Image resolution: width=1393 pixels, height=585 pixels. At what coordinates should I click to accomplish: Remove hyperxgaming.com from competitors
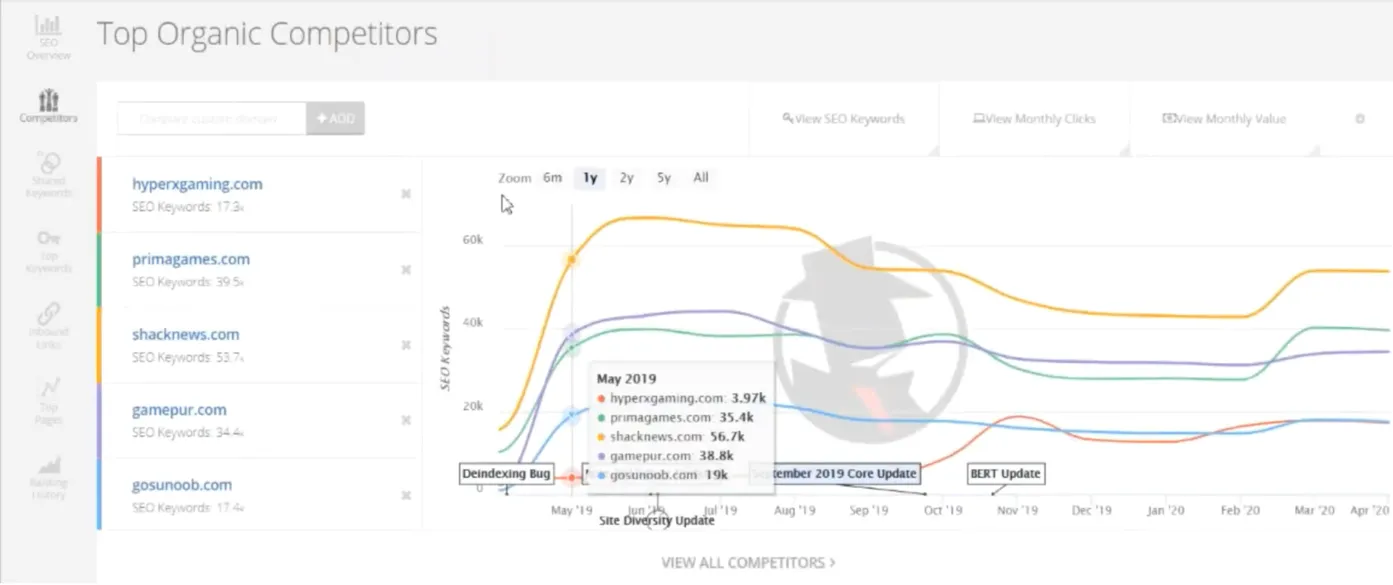(x=406, y=194)
